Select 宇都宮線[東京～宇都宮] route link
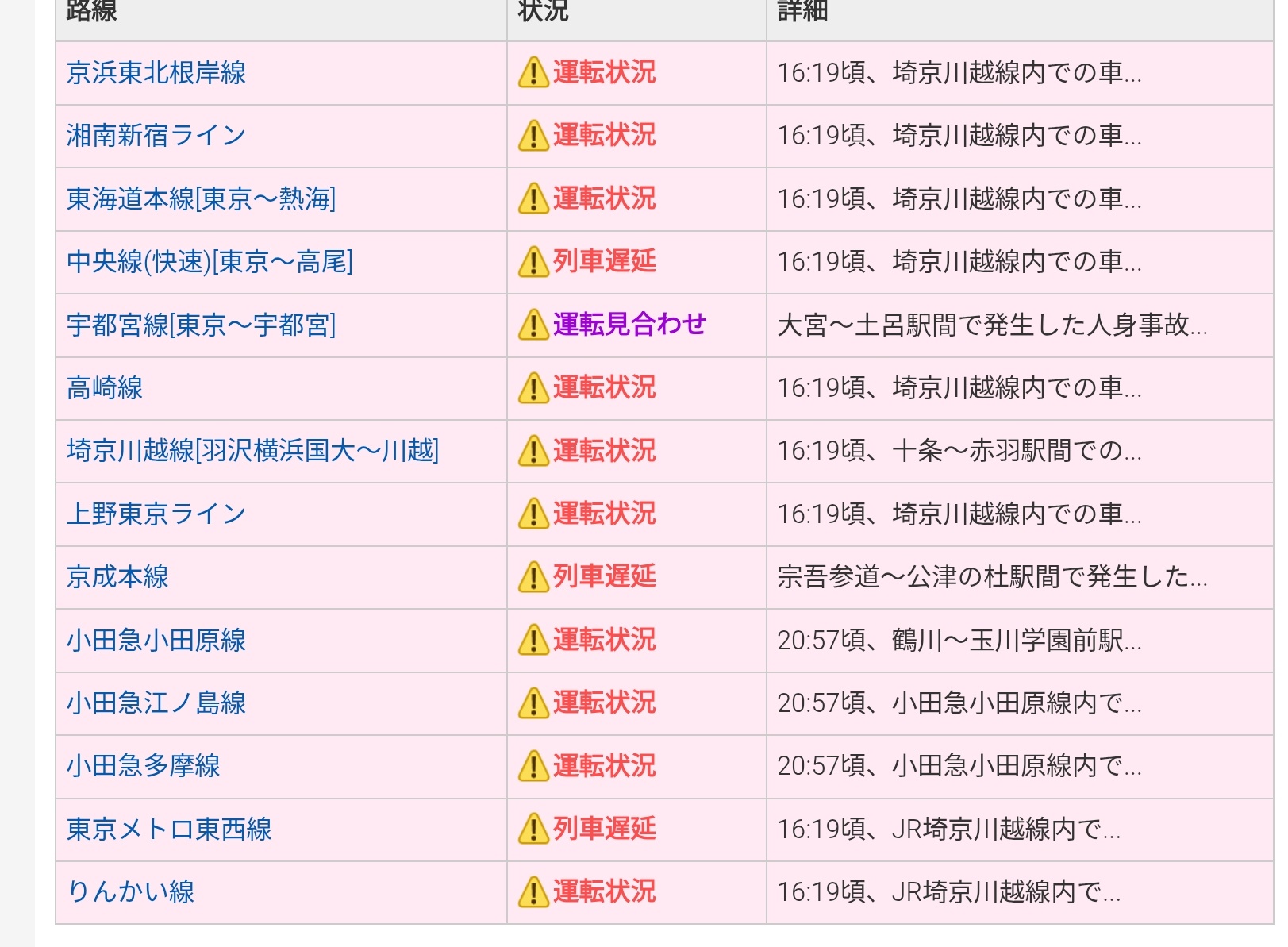The image size is (1288, 947). coord(201,325)
